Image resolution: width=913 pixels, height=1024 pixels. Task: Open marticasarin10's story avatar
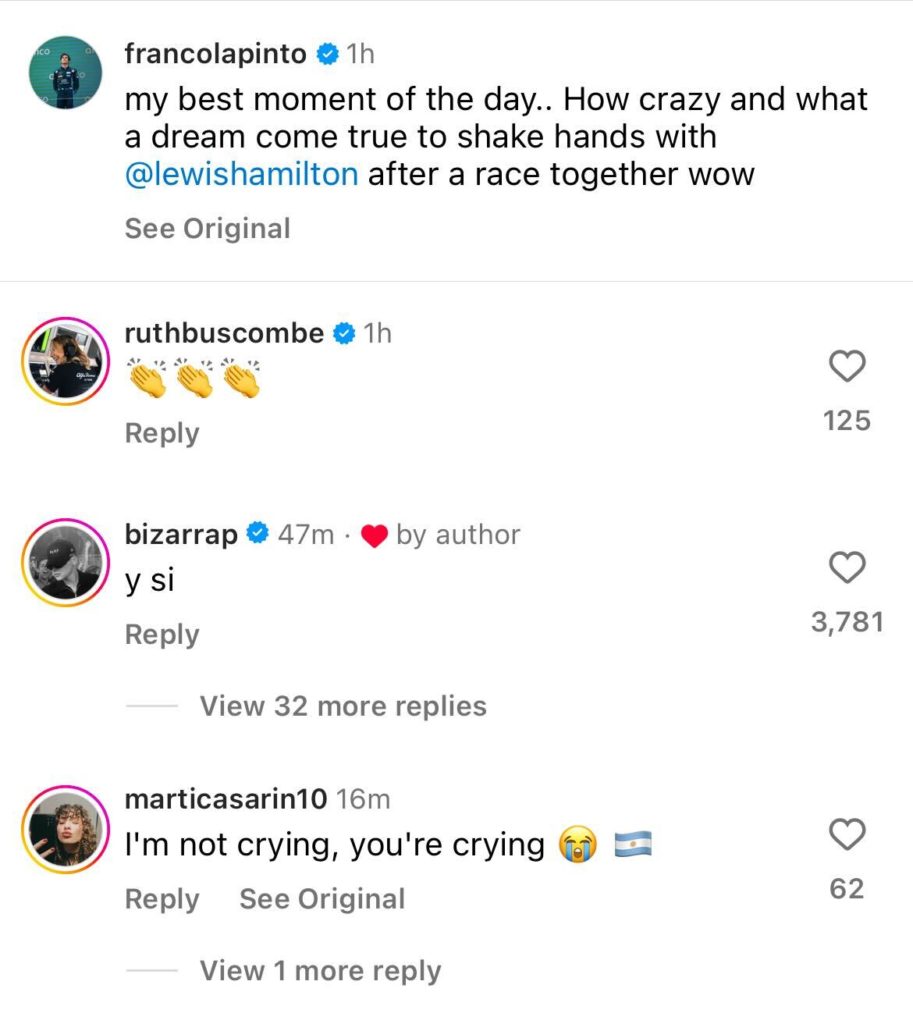65,829
